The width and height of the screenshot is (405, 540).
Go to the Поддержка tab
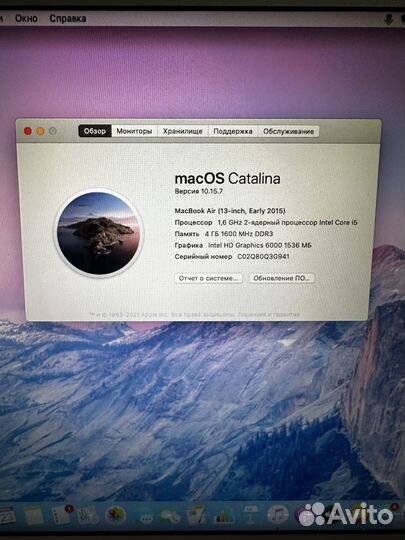coord(233,131)
